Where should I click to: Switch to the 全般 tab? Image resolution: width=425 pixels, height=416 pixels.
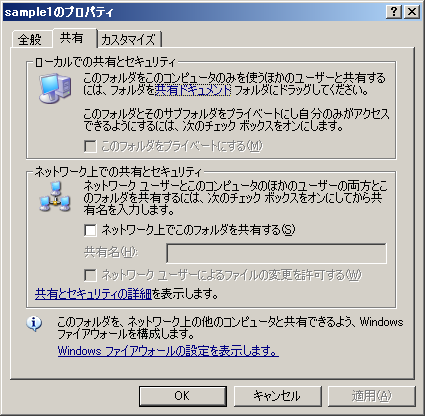31,40
